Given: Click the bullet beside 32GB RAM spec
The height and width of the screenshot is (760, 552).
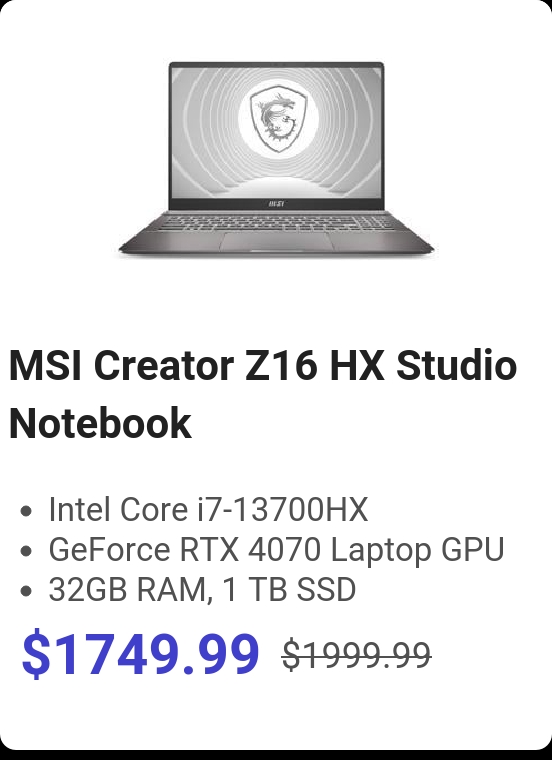Looking at the screenshot, I should pyautogui.click(x=27, y=591).
